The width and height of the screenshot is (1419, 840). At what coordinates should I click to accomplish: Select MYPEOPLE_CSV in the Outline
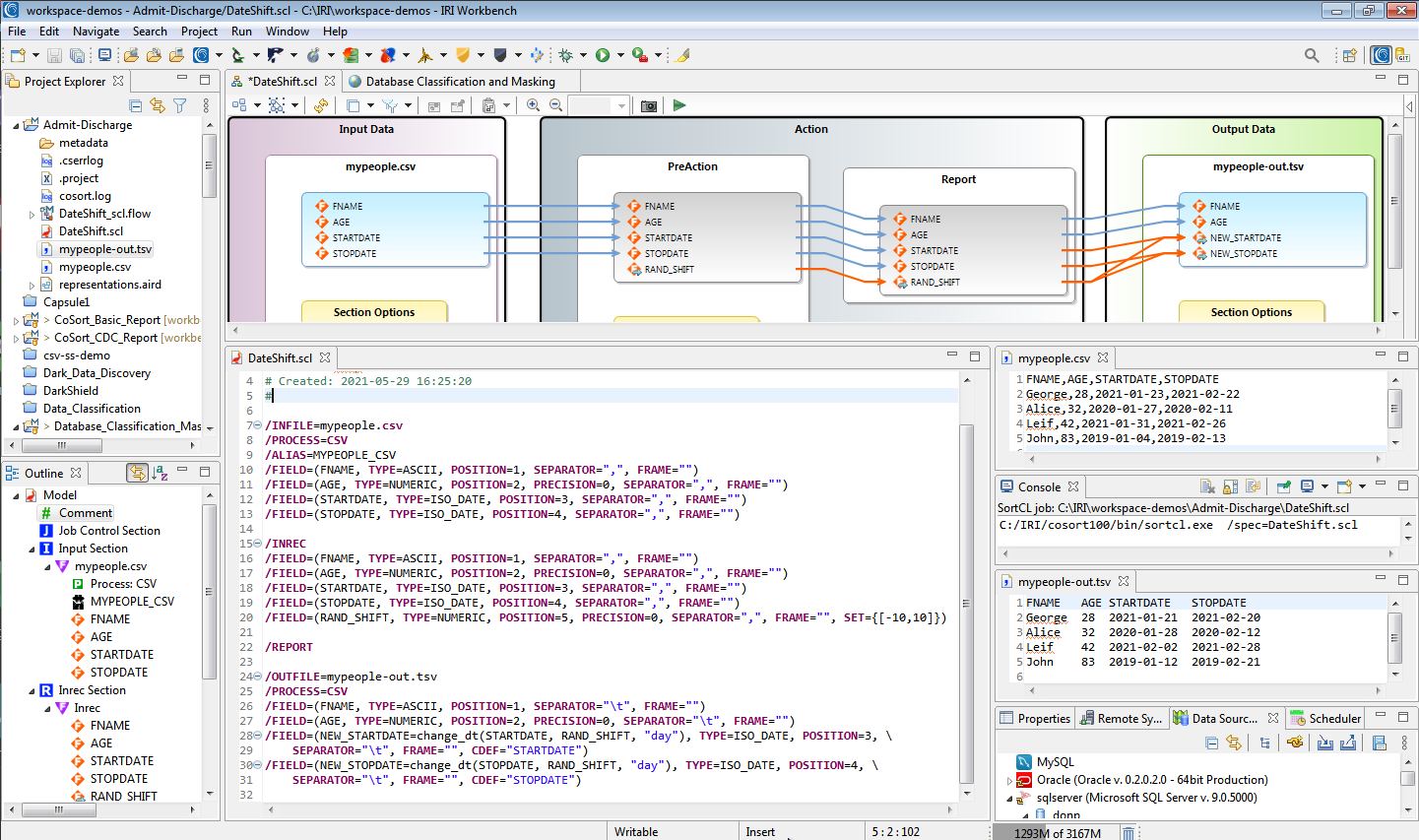123,602
